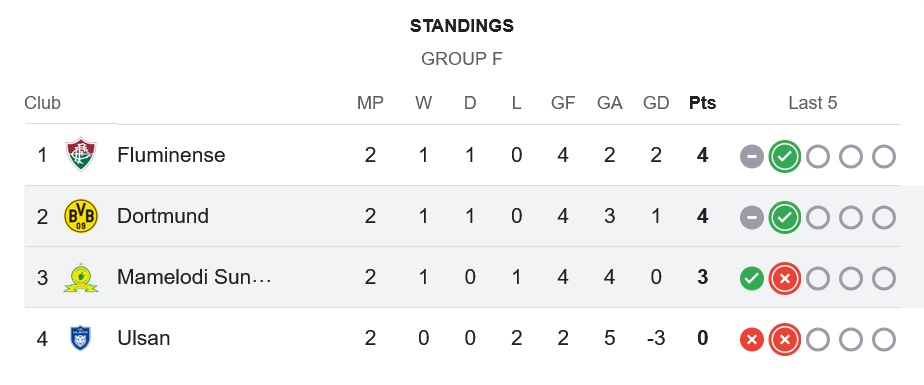Open Dortmund's latest win checkmark icon
The height and width of the screenshot is (385, 924).
point(785,218)
